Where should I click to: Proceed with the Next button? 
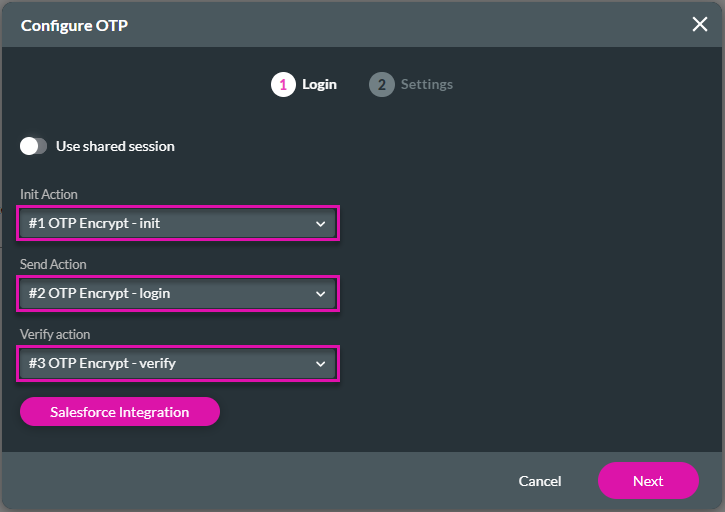[648, 481]
